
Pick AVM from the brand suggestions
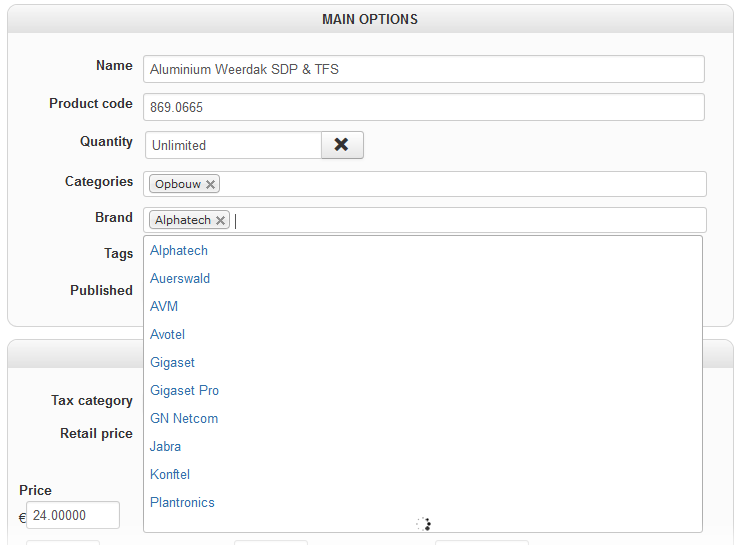(164, 307)
